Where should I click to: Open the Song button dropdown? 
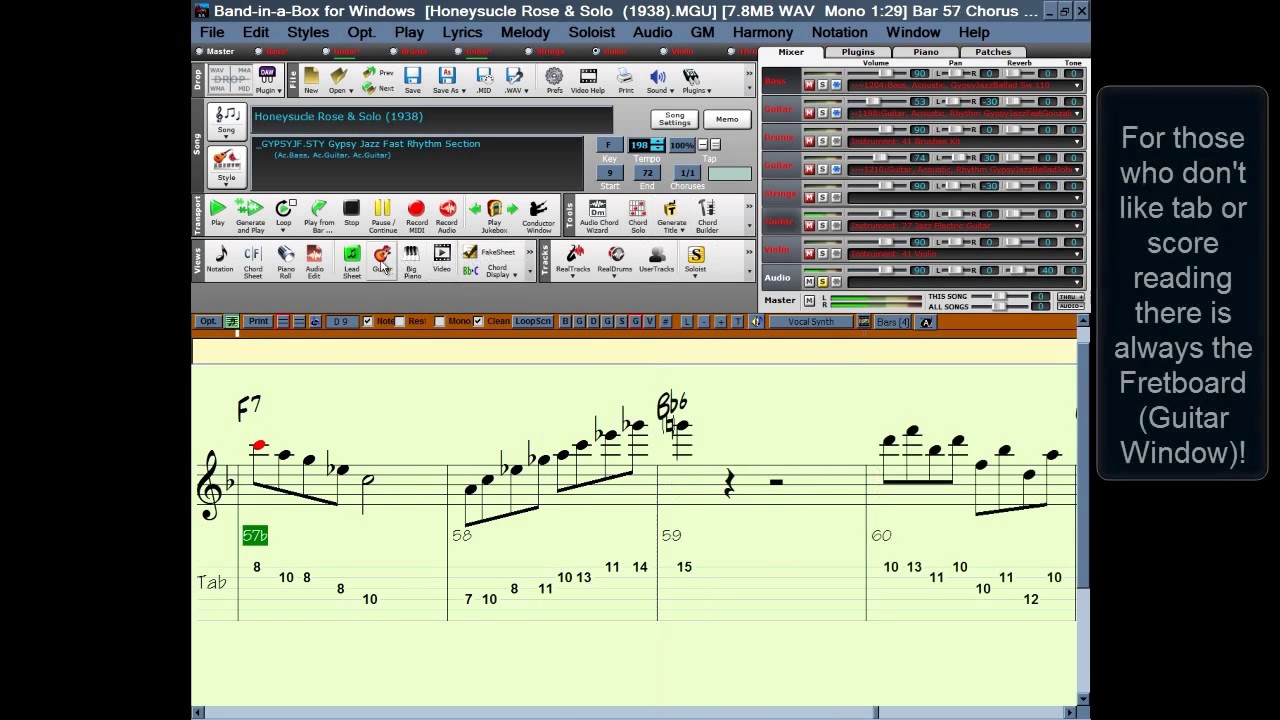coord(227,121)
